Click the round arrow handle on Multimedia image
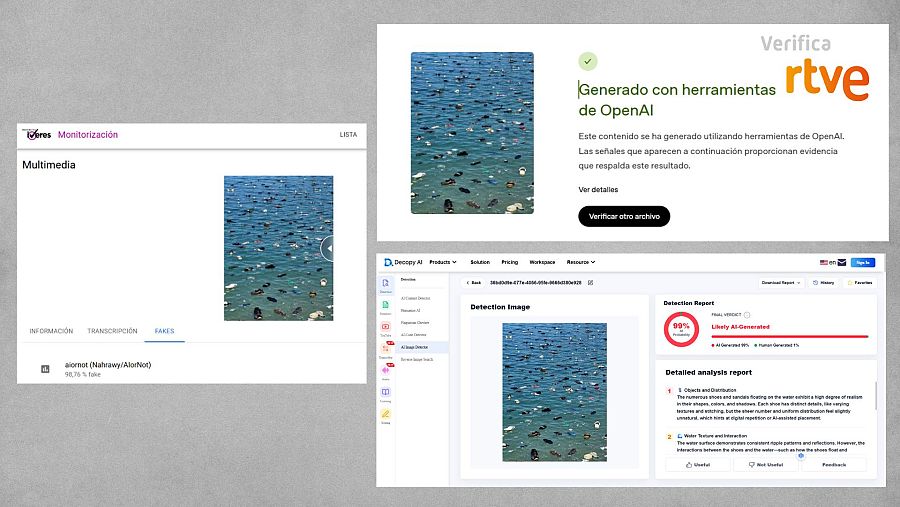Image resolution: width=900 pixels, height=507 pixels. 328,249
